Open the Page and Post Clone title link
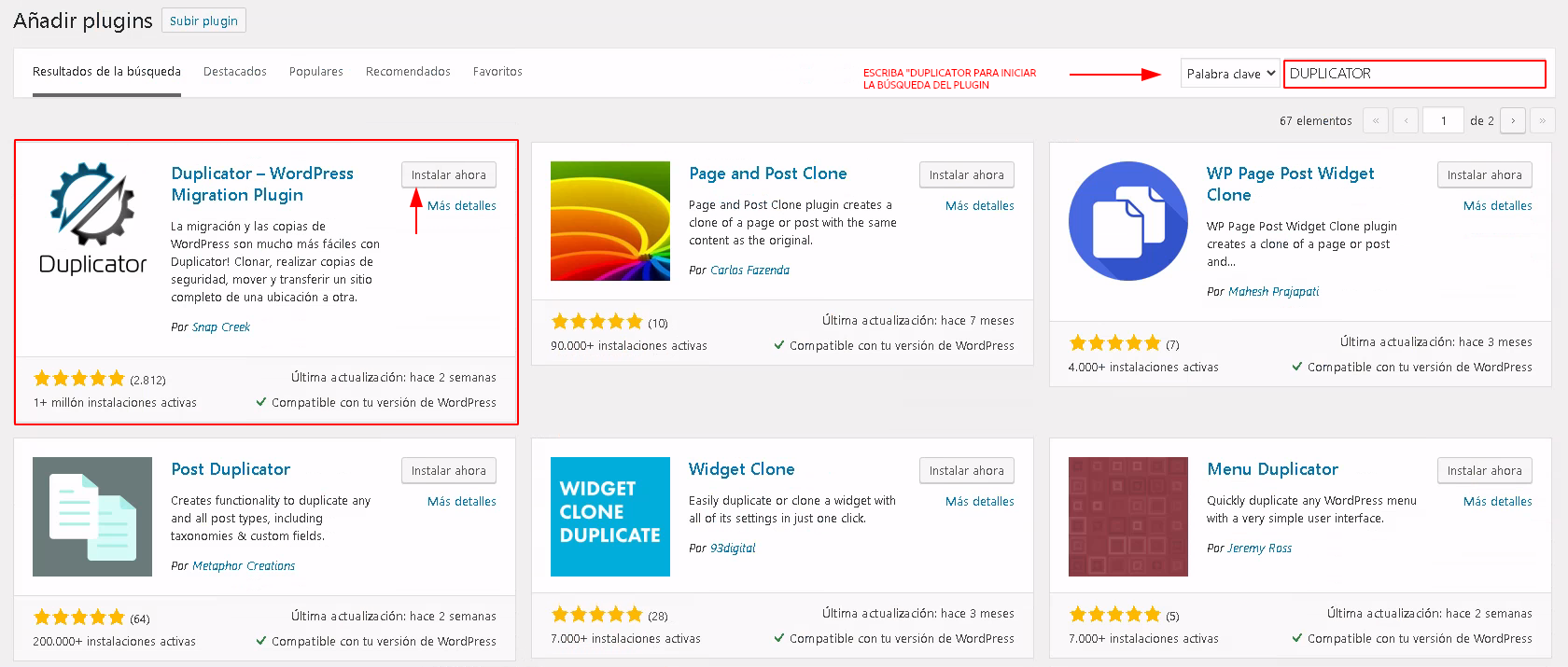Viewport: 1568px width, 667px height. 768,174
